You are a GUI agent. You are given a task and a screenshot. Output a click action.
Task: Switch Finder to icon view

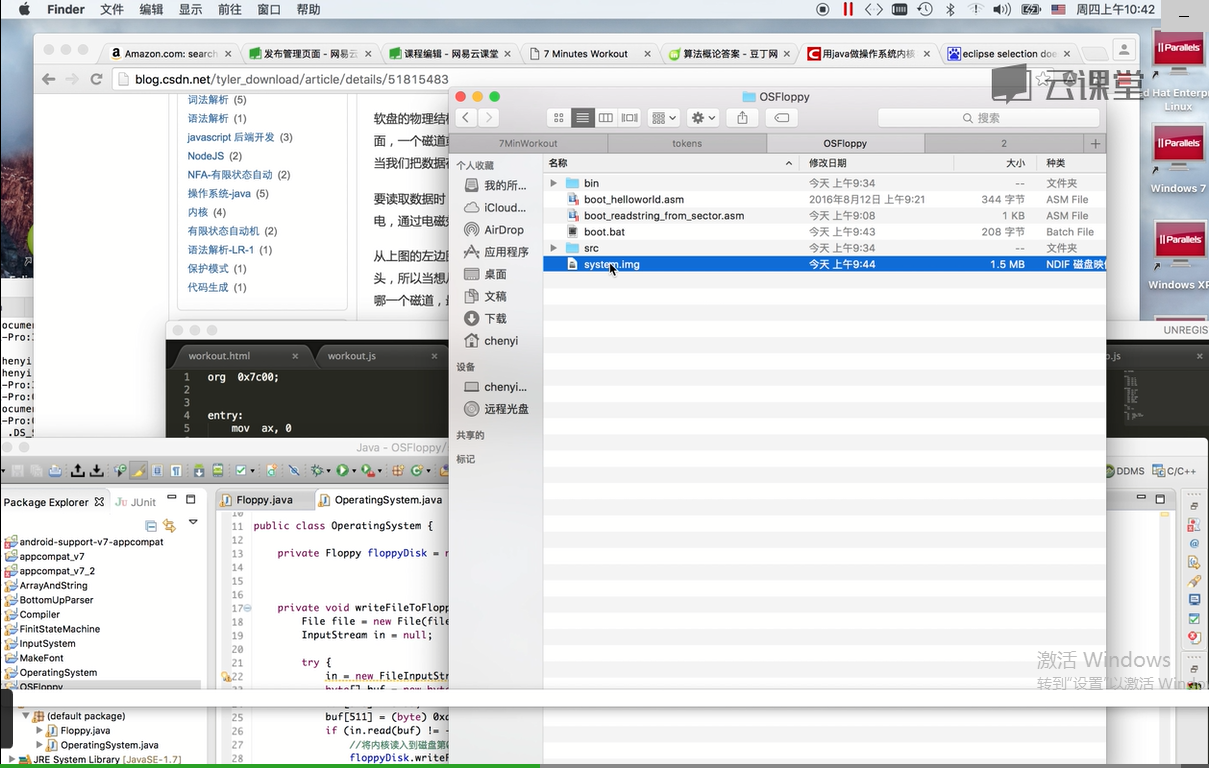[x=559, y=118]
